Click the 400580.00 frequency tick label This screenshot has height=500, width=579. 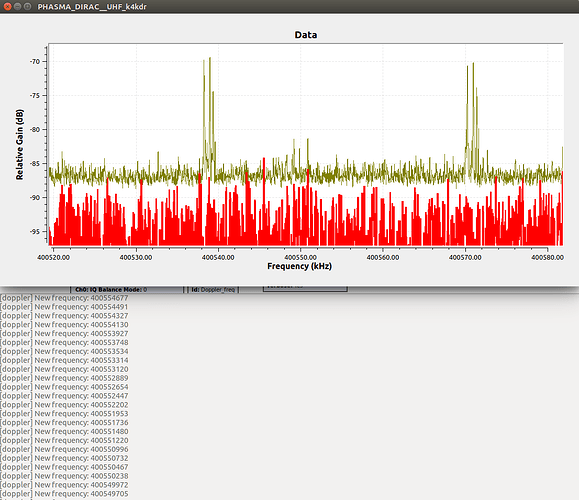coord(547,257)
